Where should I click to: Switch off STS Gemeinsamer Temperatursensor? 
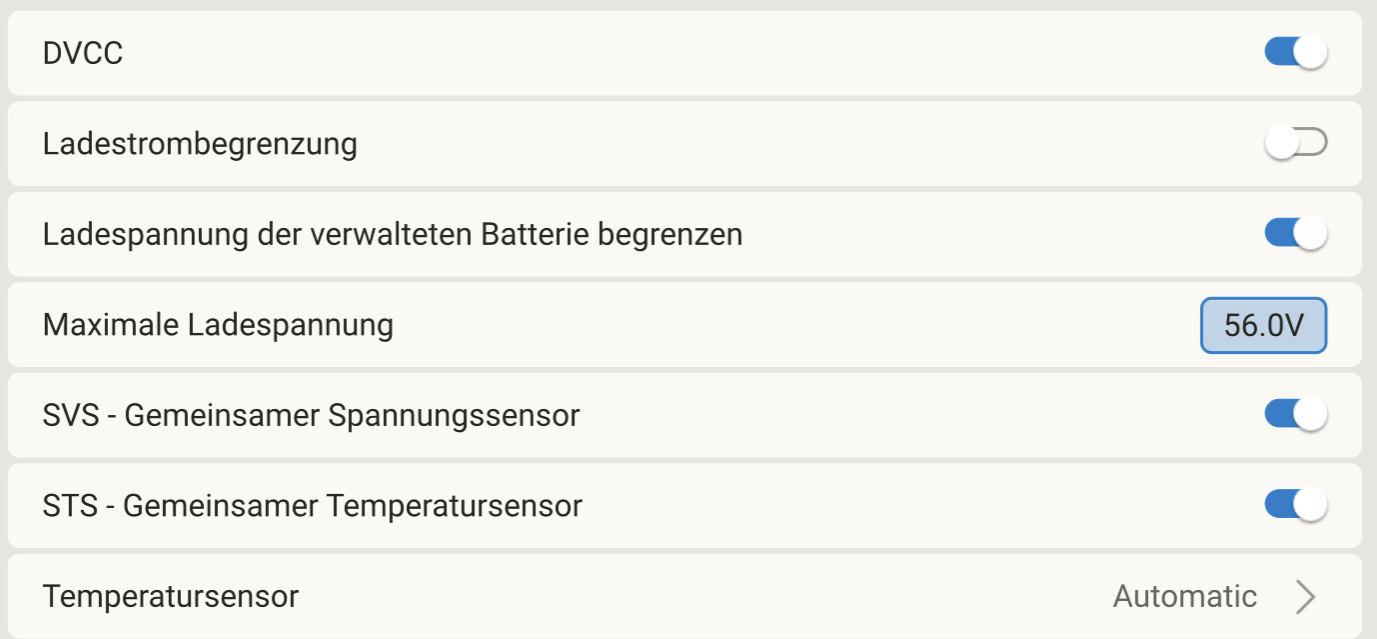(x=1295, y=505)
